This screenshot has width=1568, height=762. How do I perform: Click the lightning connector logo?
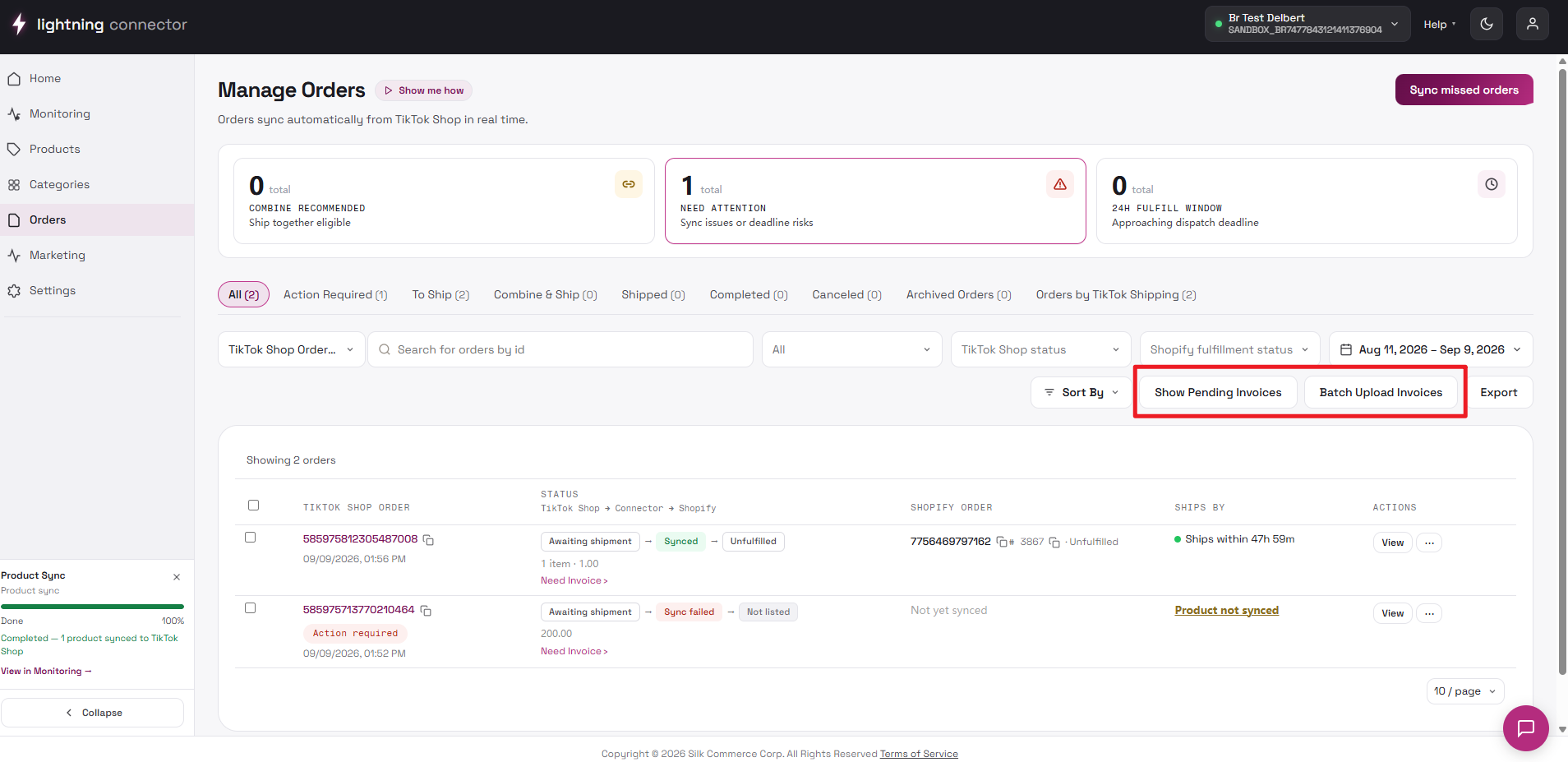(99, 25)
